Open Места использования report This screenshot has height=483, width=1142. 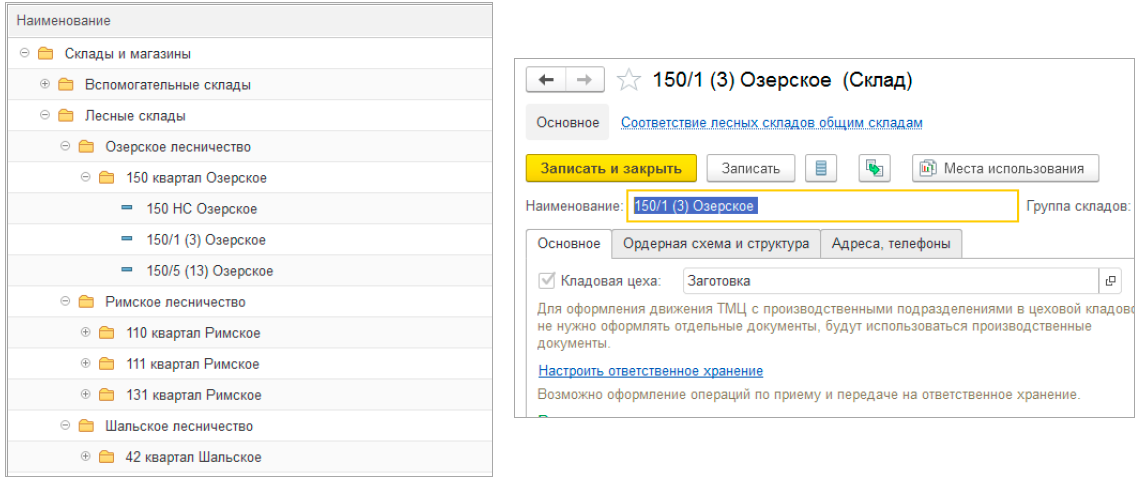click(1006, 168)
